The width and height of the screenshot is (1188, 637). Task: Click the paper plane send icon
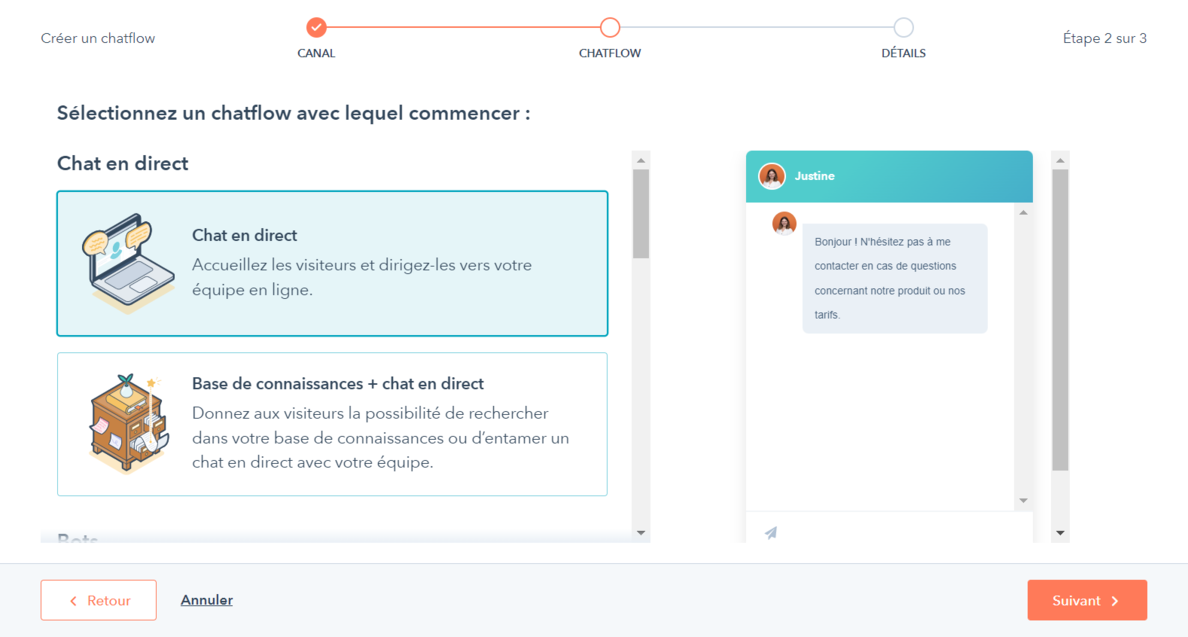click(771, 533)
